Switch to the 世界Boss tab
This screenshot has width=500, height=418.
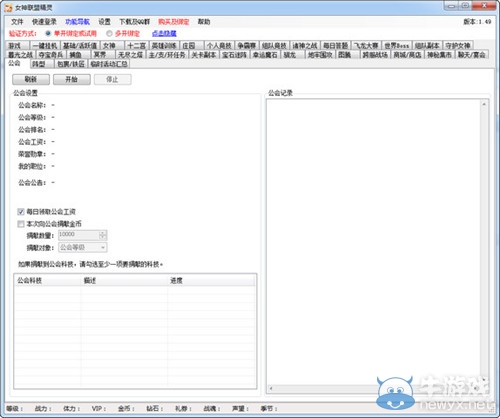pos(397,46)
